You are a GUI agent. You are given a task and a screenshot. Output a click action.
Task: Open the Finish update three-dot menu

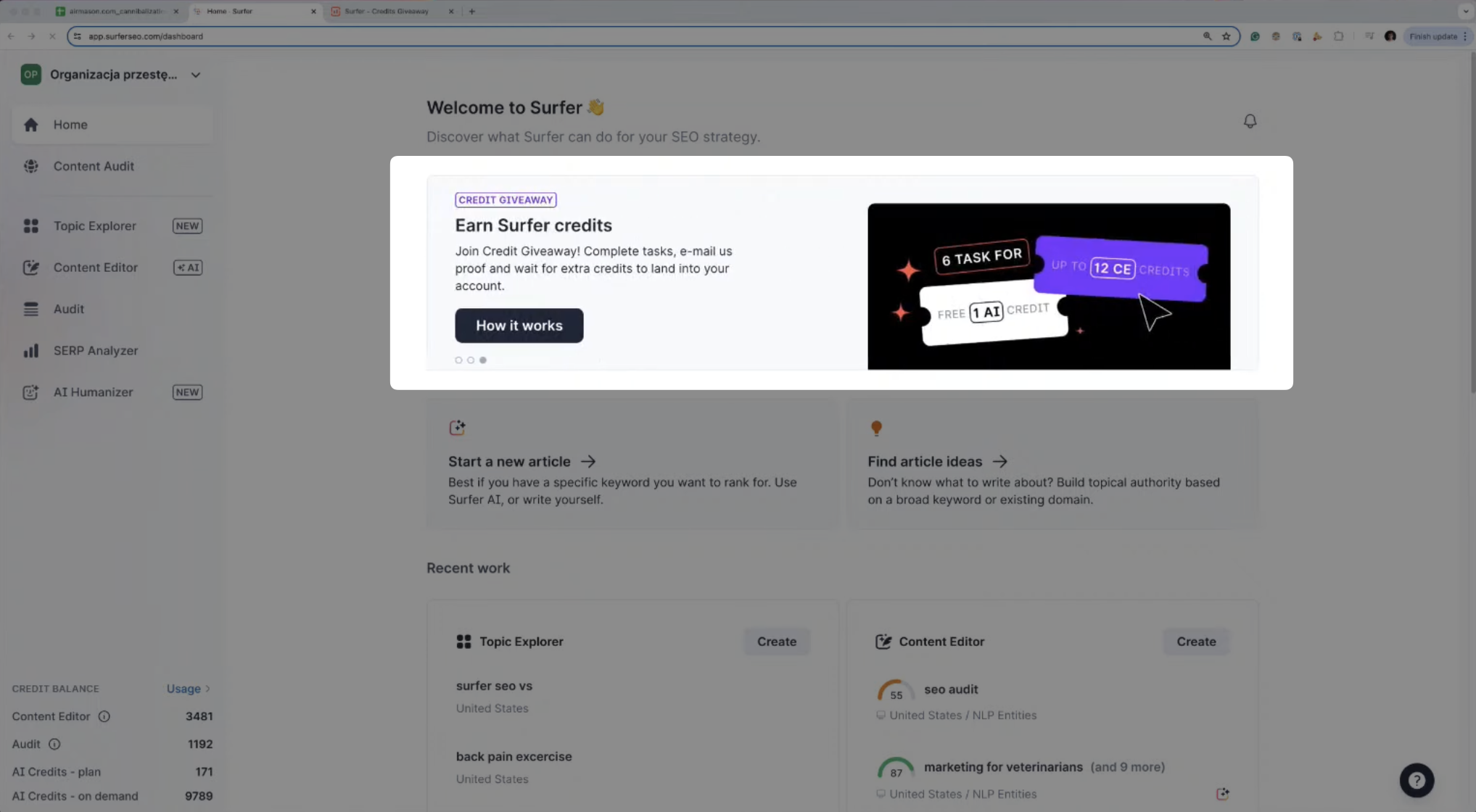(1464, 36)
